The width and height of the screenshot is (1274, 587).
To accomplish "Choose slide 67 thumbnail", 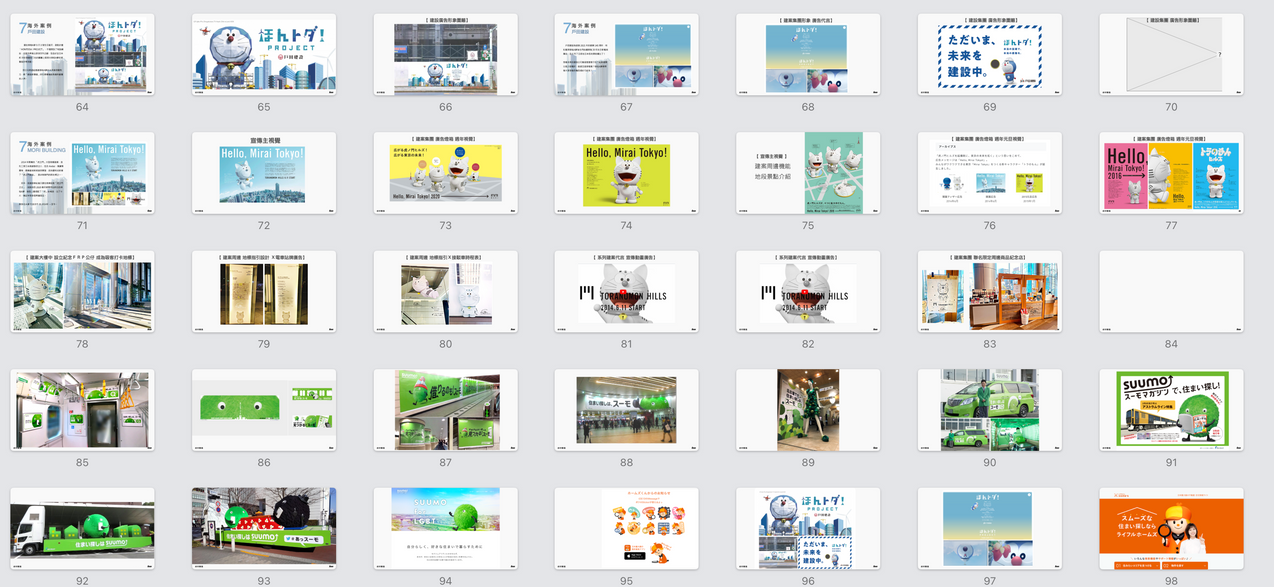I will pos(627,55).
